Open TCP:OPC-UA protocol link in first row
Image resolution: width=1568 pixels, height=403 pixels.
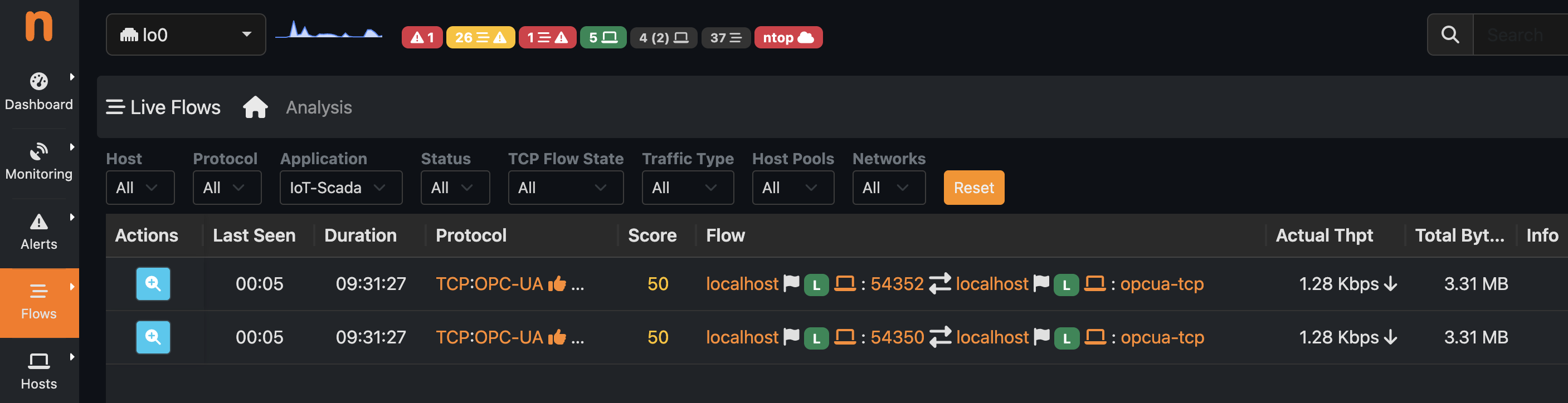click(489, 284)
